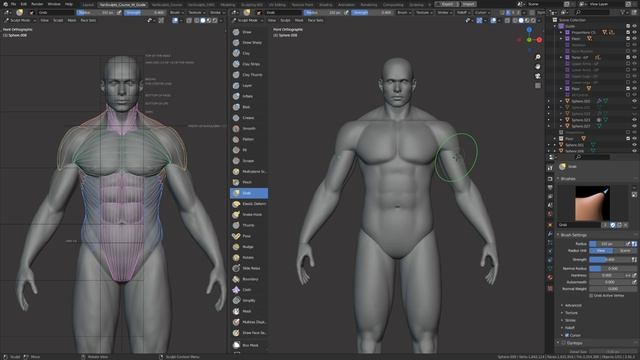Open Falloff dropdown in right viewport header

click(x=463, y=13)
